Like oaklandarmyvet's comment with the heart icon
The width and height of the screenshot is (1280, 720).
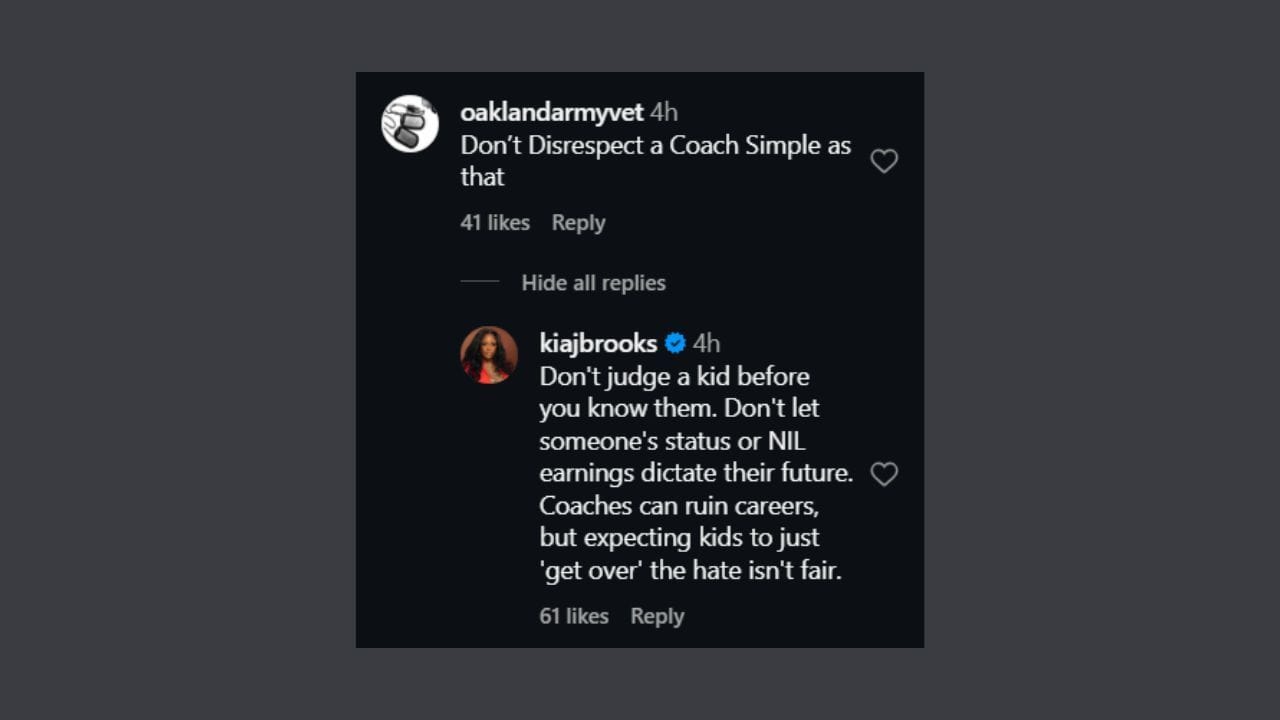click(884, 161)
